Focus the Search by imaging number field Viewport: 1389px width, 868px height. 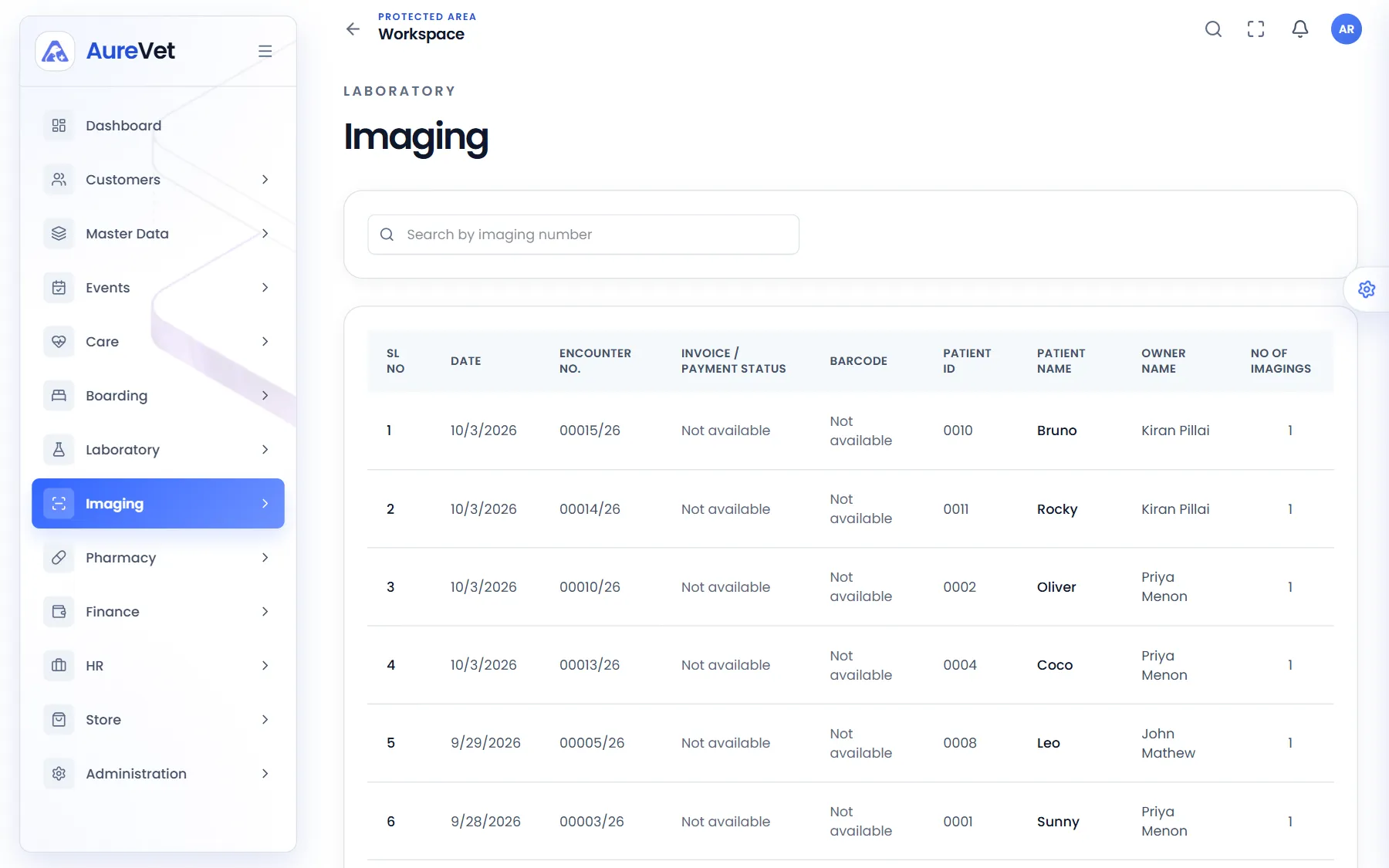pyautogui.click(x=583, y=235)
